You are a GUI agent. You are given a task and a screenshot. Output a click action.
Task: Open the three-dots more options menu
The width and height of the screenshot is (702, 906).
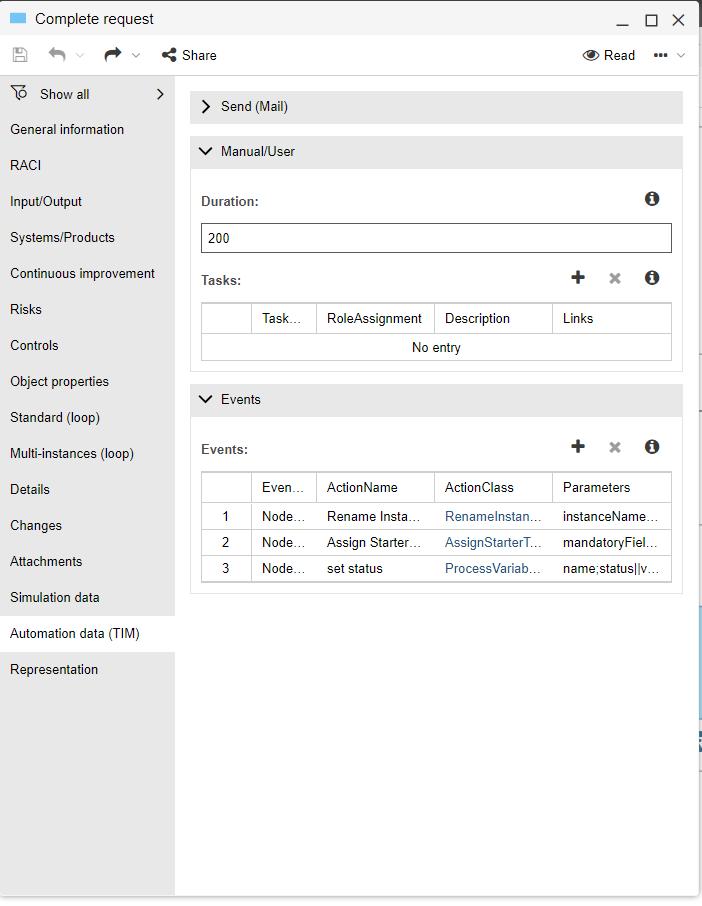661,55
